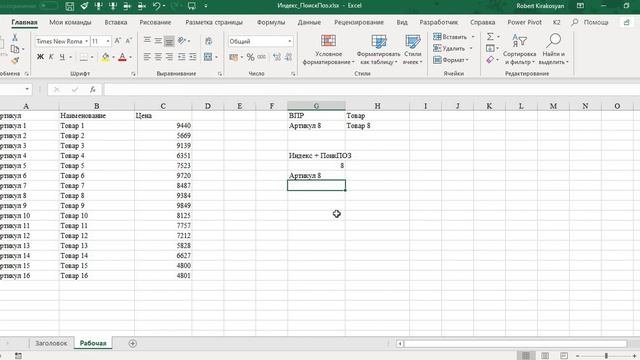Click the horizontal scrollbar at the bottom
Screen dimensions: 640x360
[515, 344]
